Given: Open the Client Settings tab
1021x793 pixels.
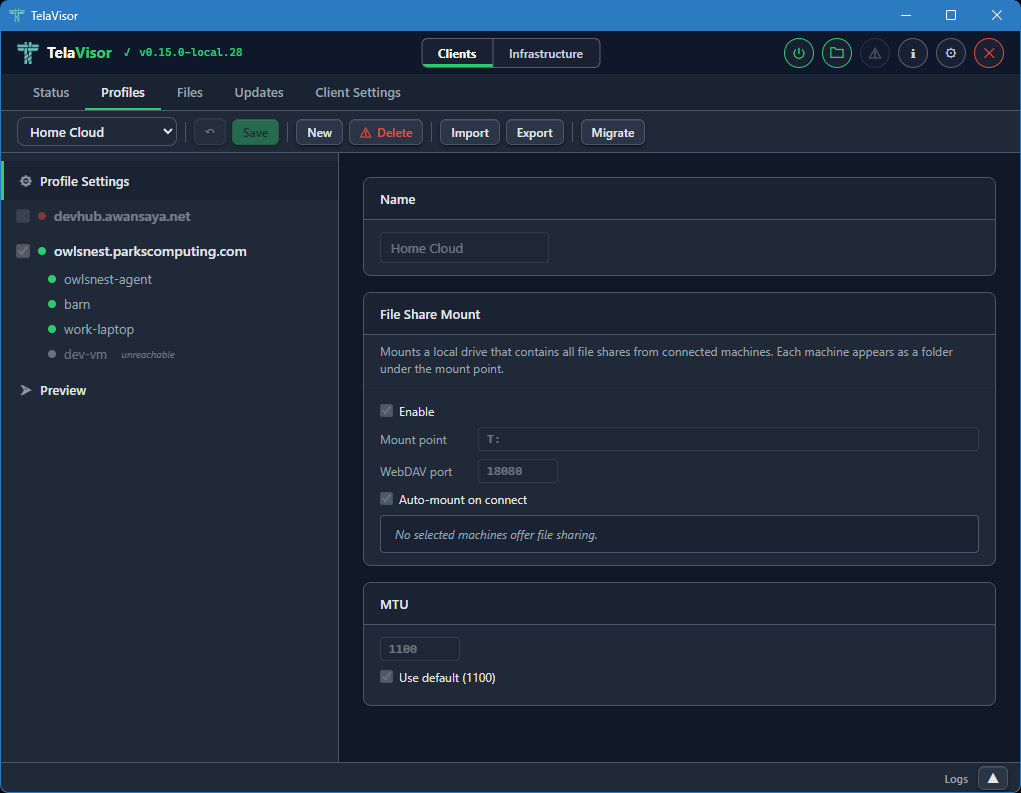Looking at the screenshot, I should pyautogui.click(x=357, y=92).
